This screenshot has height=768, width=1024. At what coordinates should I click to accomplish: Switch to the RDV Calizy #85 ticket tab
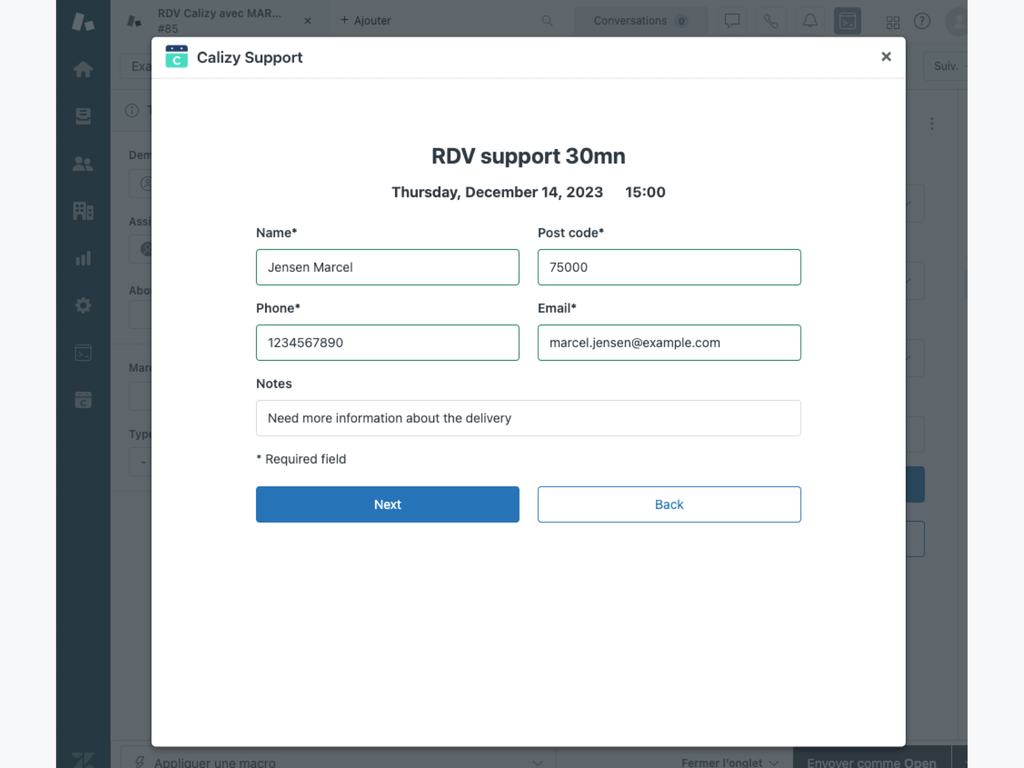(x=218, y=21)
